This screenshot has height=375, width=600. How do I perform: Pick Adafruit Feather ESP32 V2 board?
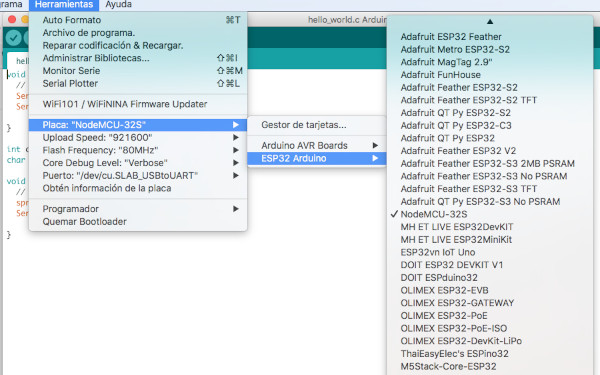pyautogui.click(x=490, y=150)
